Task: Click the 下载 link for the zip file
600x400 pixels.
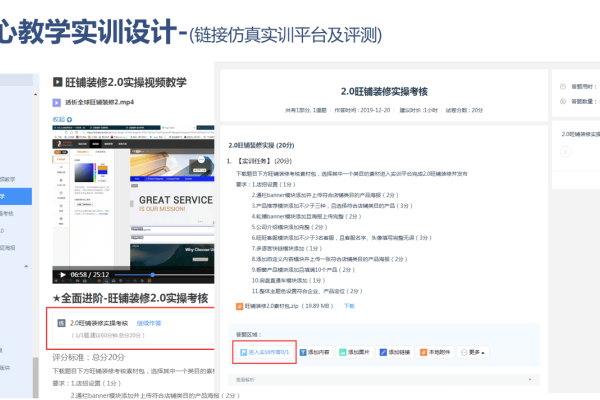Action: 349,306
